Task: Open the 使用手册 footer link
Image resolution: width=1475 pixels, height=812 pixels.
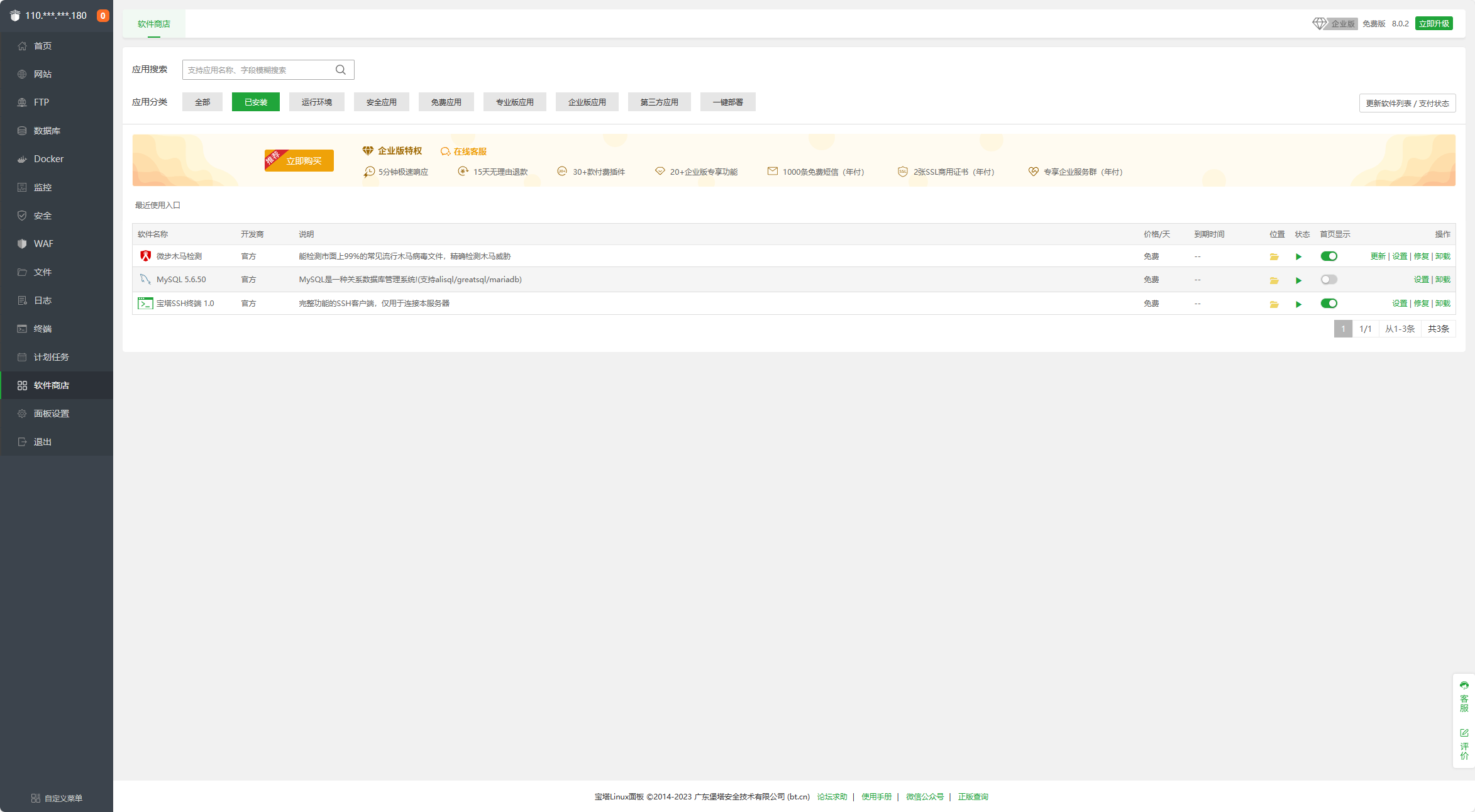Action: coord(876,797)
